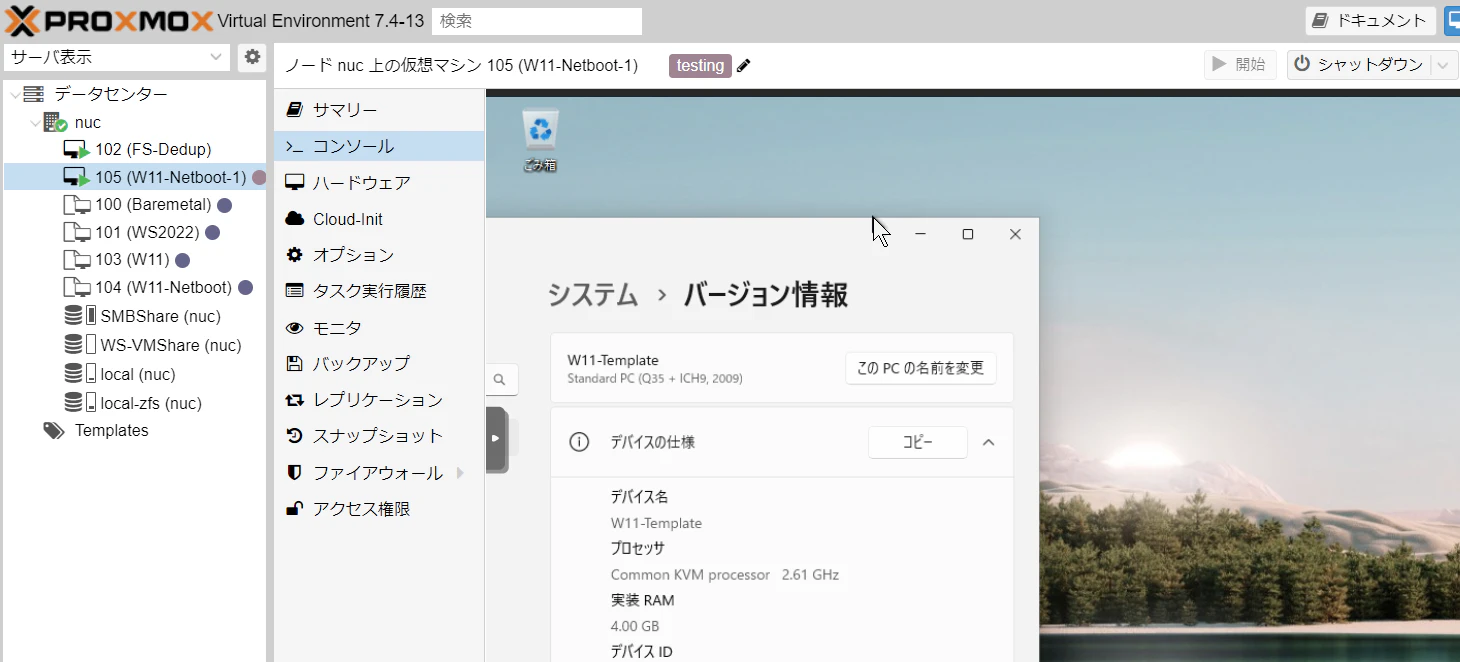Open レプリケーション settings
The width and height of the screenshot is (1460, 662).
379,400
